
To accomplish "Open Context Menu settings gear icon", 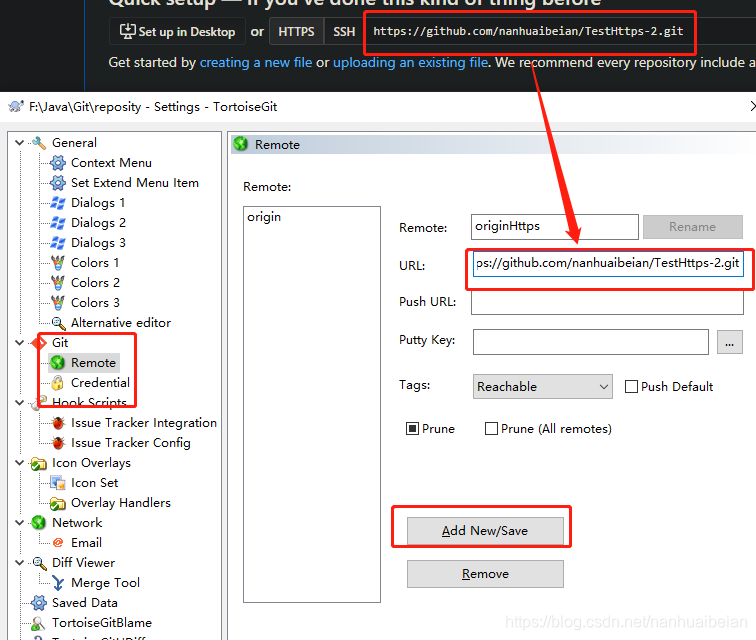I will tap(58, 163).
